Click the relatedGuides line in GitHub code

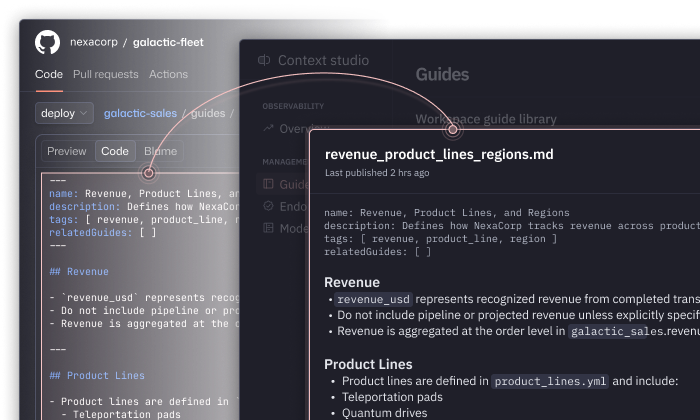[103, 233]
